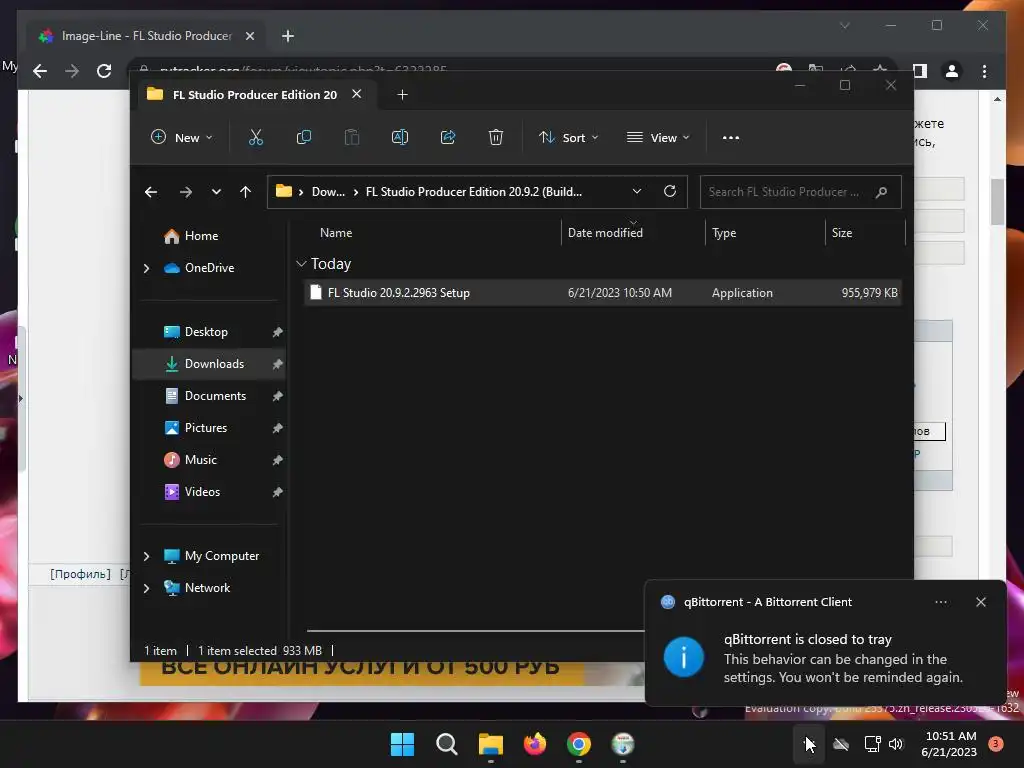Toggle Chrome side panel button
1024x768 pixels.
(x=920, y=71)
